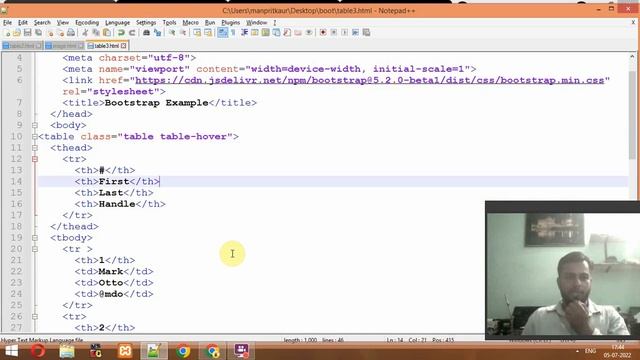Open File Explorer from the taskbar
Viewport: 640px width, 360px height.
[67, 351]
